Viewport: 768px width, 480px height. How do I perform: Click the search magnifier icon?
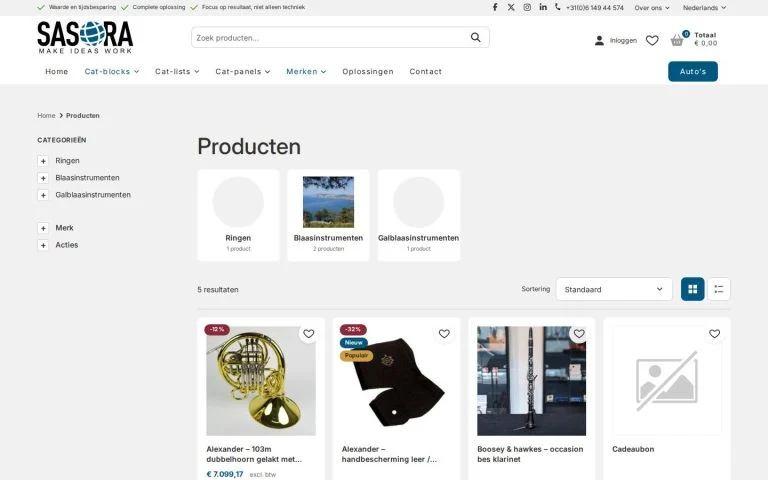click(476, 37)
